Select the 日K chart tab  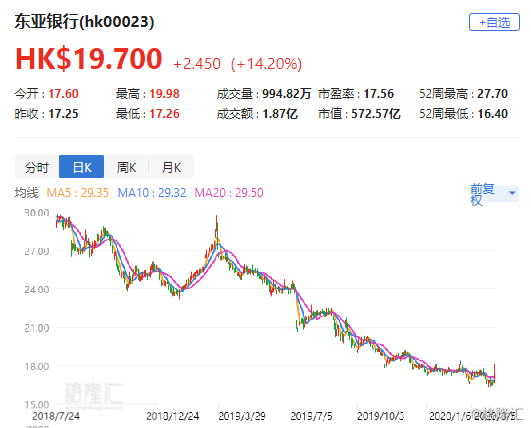82,167
